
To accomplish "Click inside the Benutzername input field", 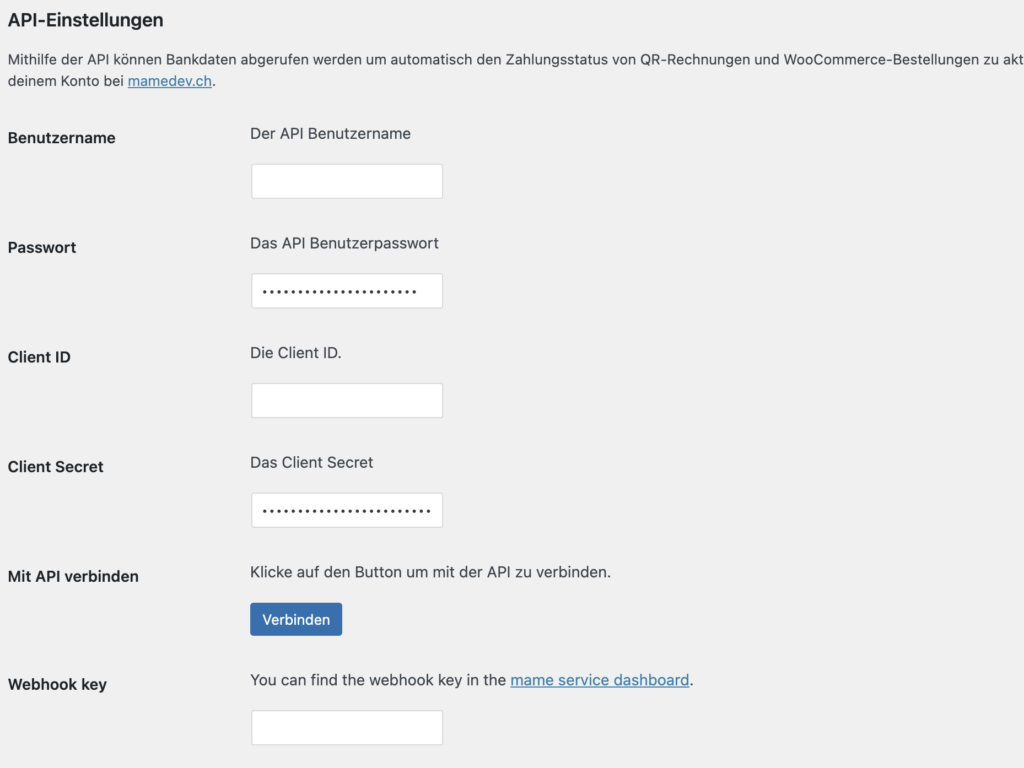I will coord(346,181).
